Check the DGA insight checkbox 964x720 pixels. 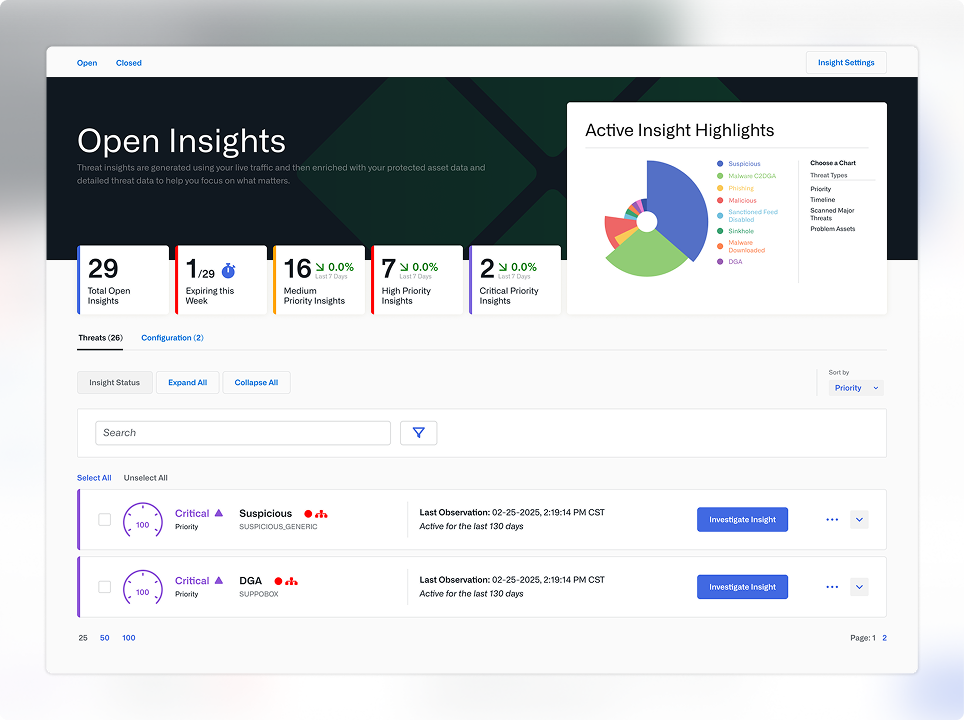(x=105, y=587)
